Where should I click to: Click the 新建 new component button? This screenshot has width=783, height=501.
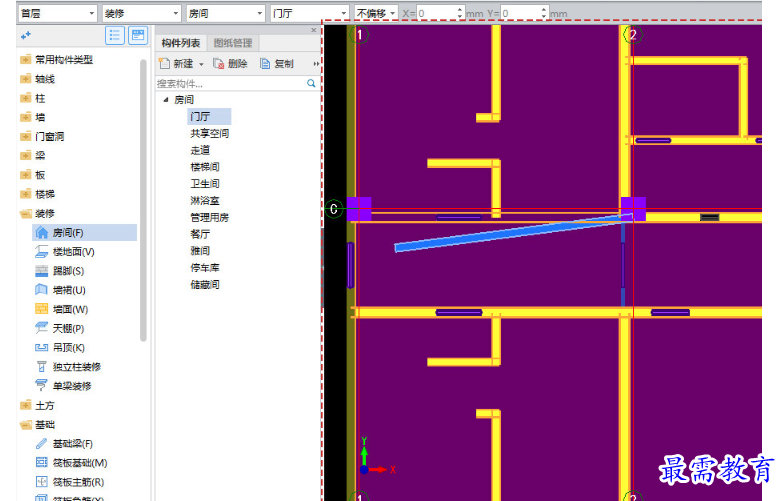pos(177,63)
